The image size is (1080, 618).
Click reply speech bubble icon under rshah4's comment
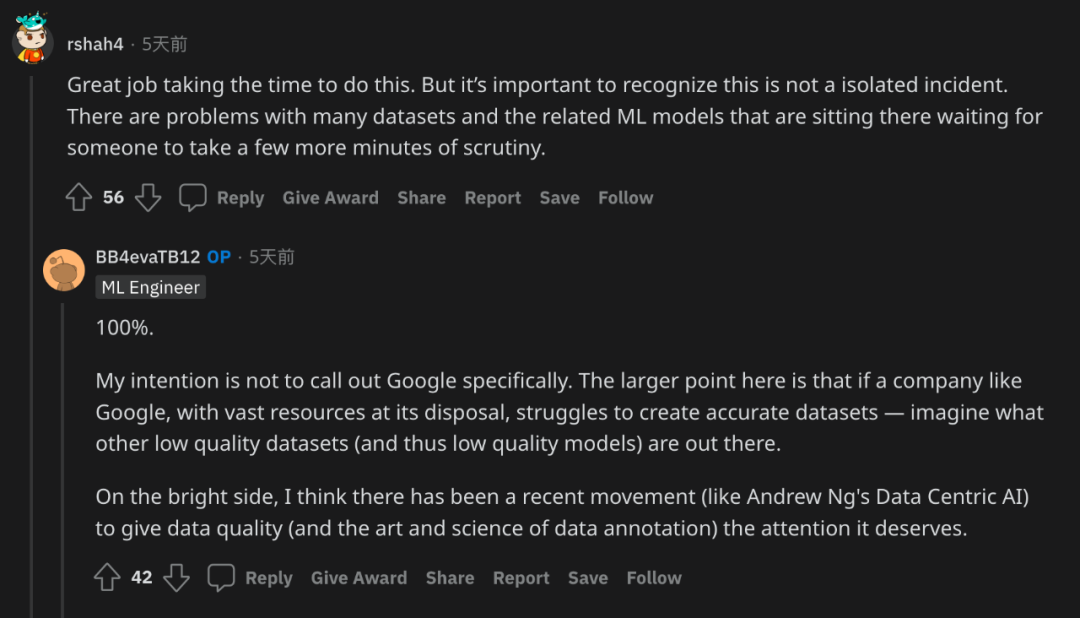click(193, 198)
